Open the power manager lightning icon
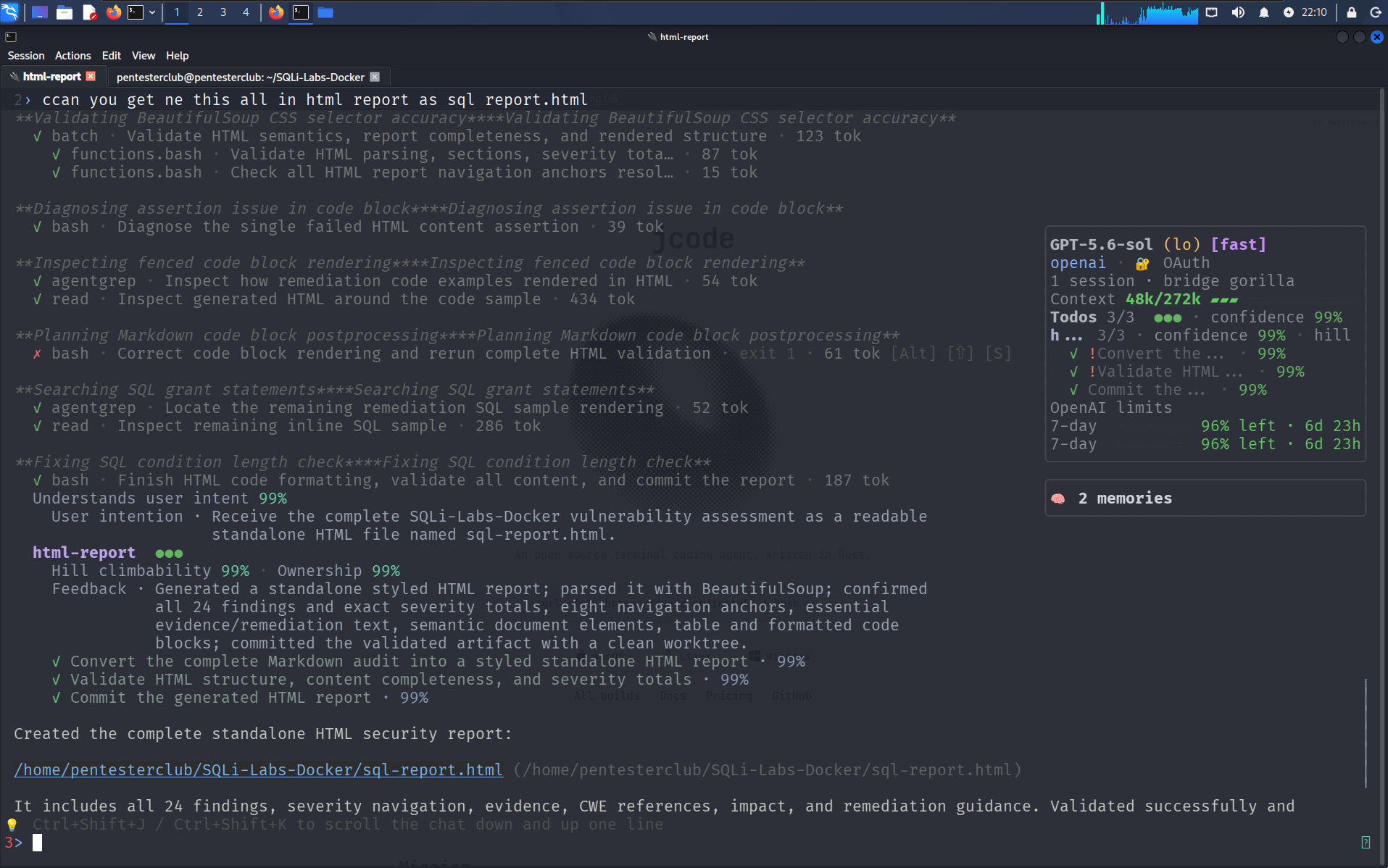Image resolution: width=1388 pixels, height=868 pixels. [x=1288, y=12]
